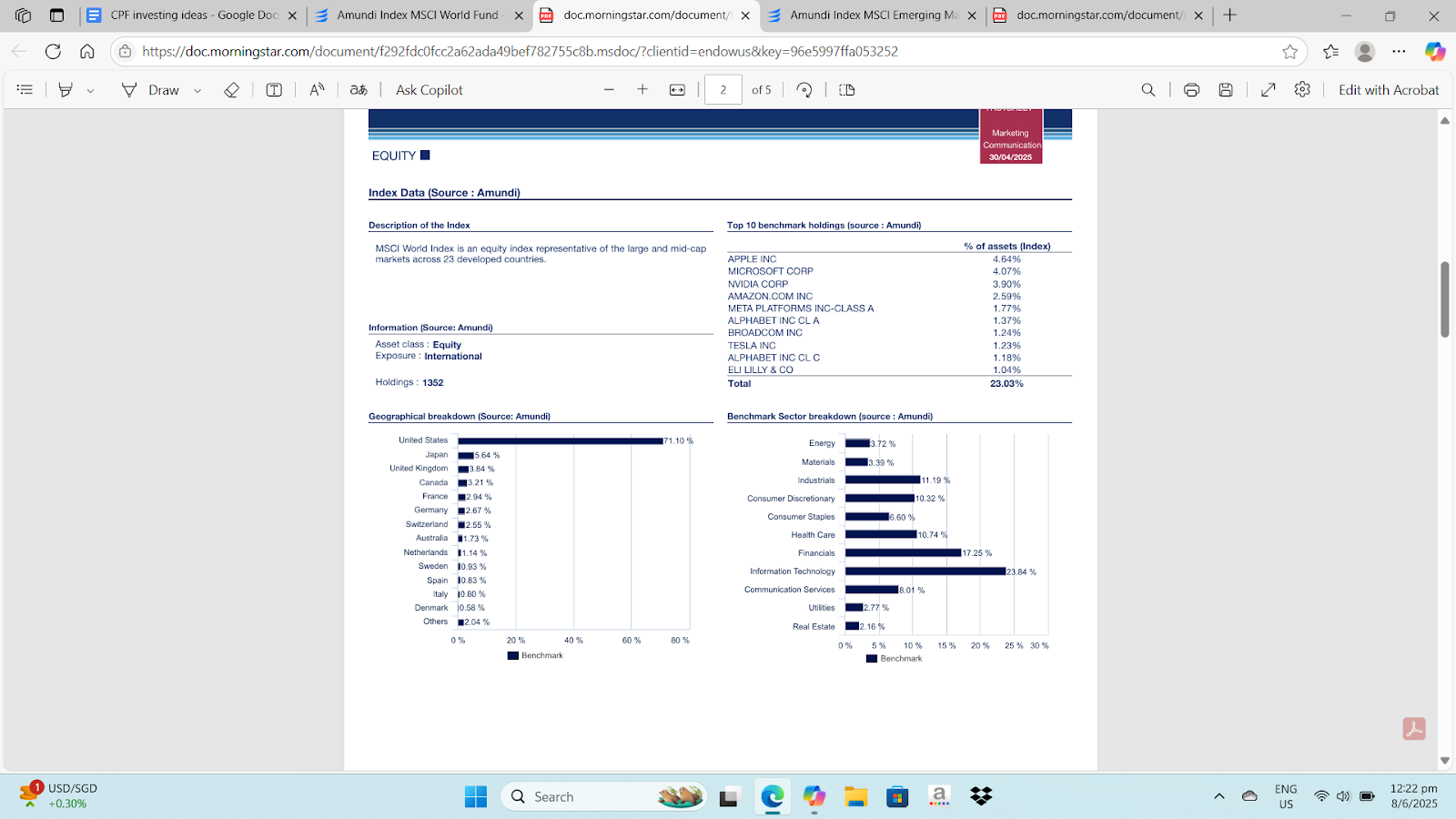Search within the PDF

pos(1148,90)
